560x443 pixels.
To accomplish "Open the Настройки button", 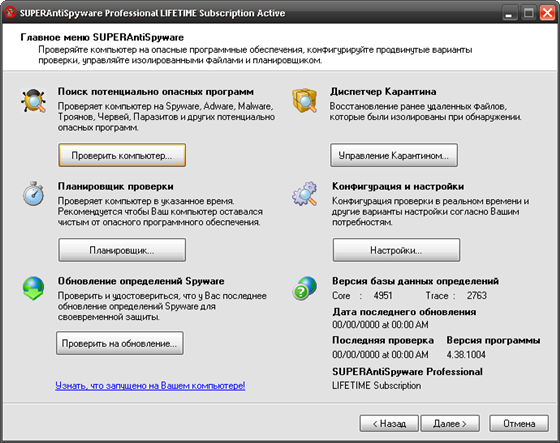I will 396,250.
